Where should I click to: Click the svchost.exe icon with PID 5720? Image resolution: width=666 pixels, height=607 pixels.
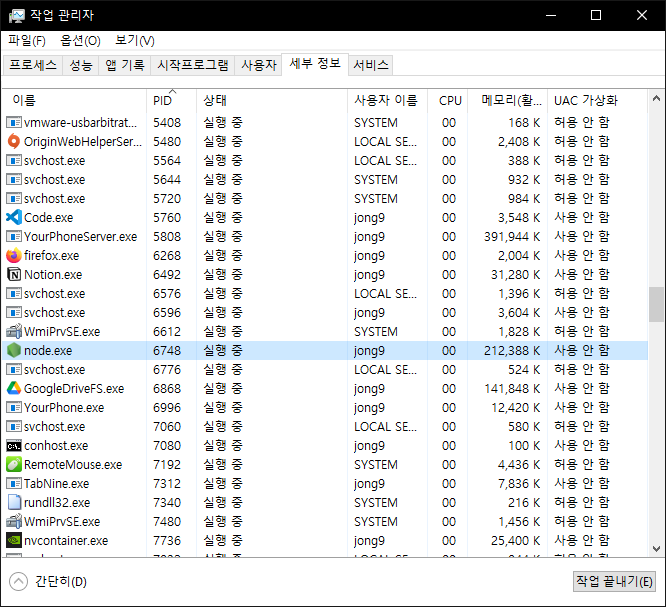[14, 199]
